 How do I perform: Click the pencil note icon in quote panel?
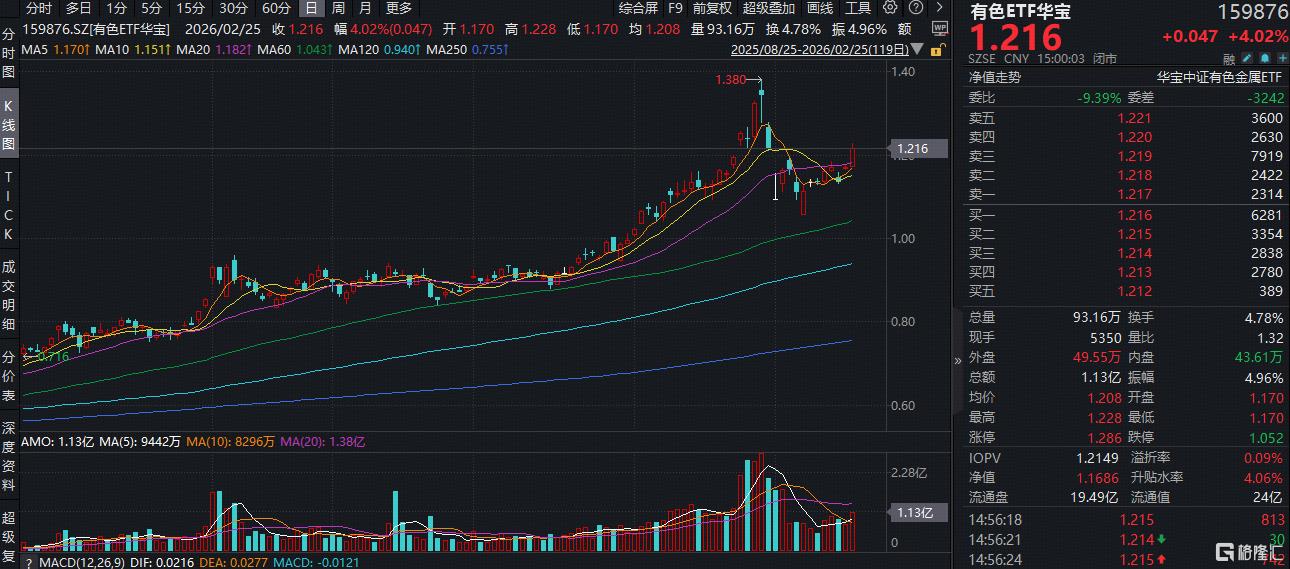tap(1247, 59)
